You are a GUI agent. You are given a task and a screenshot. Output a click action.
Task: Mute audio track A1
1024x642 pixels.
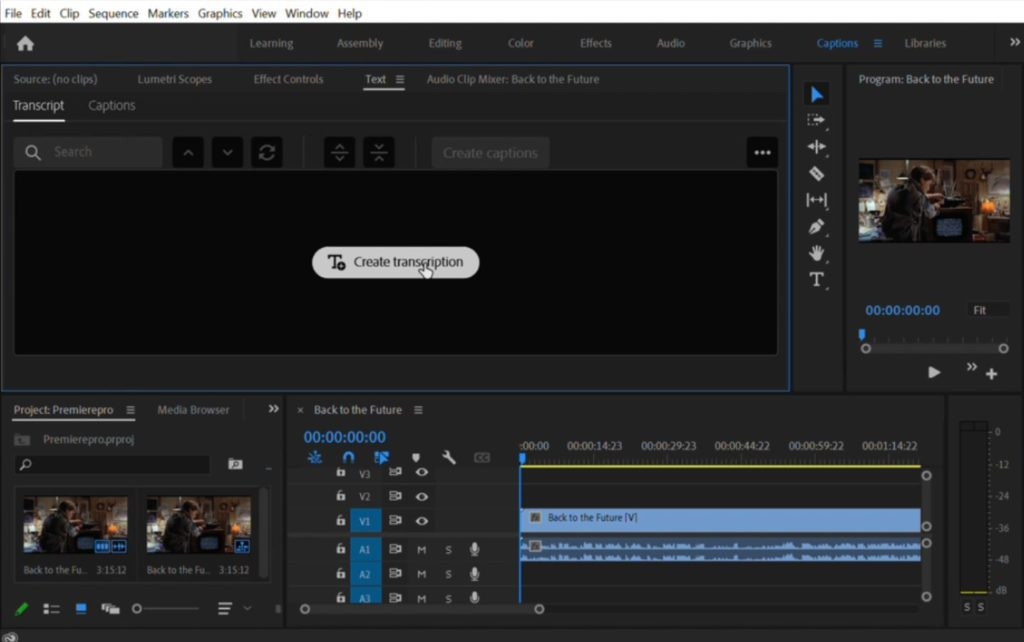tap(422, 550)
